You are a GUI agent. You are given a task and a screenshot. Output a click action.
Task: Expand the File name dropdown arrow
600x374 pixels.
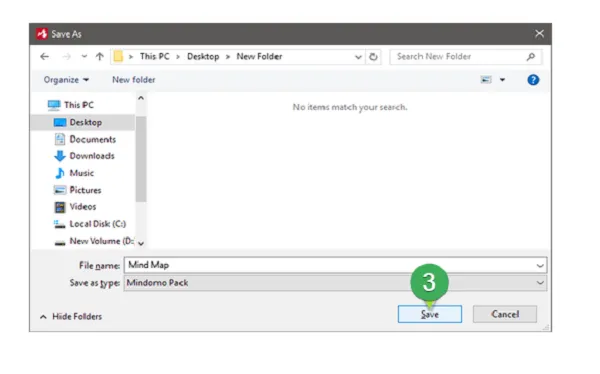point(540,265)
